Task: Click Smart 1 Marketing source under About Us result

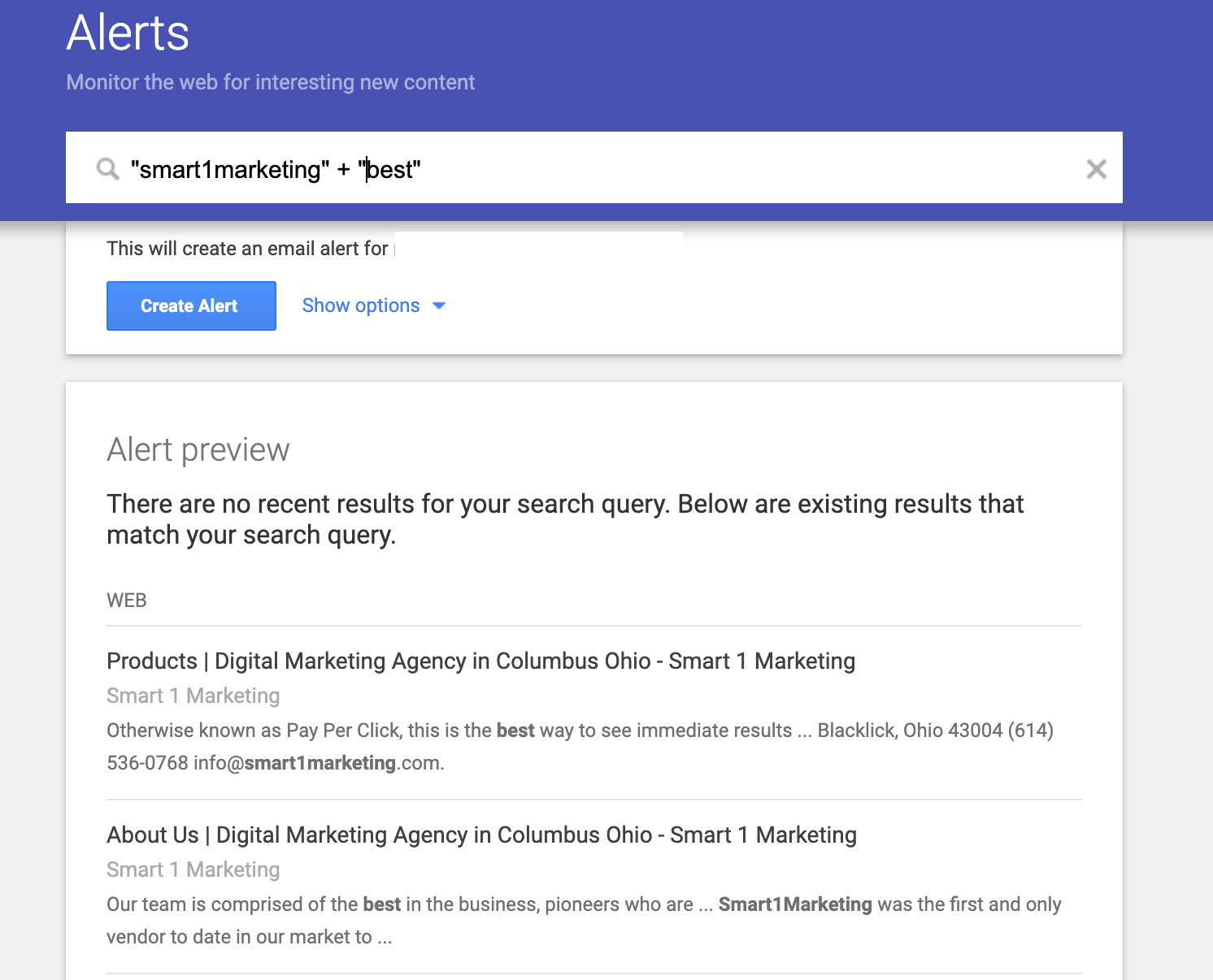Action: [x=193, y=869]
